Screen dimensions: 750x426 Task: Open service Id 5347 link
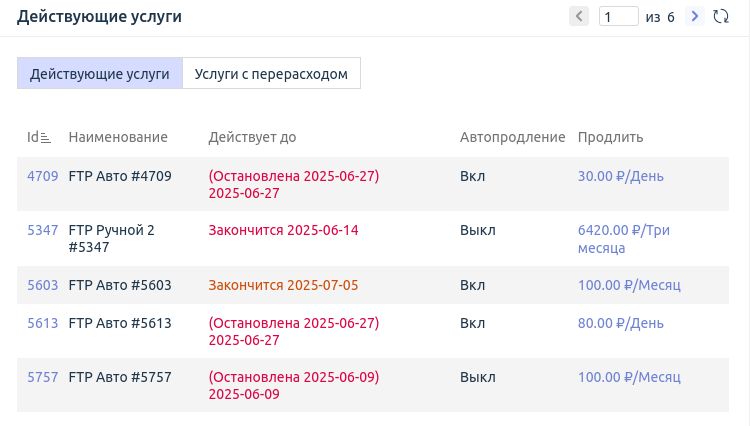[x=42, y=230]
